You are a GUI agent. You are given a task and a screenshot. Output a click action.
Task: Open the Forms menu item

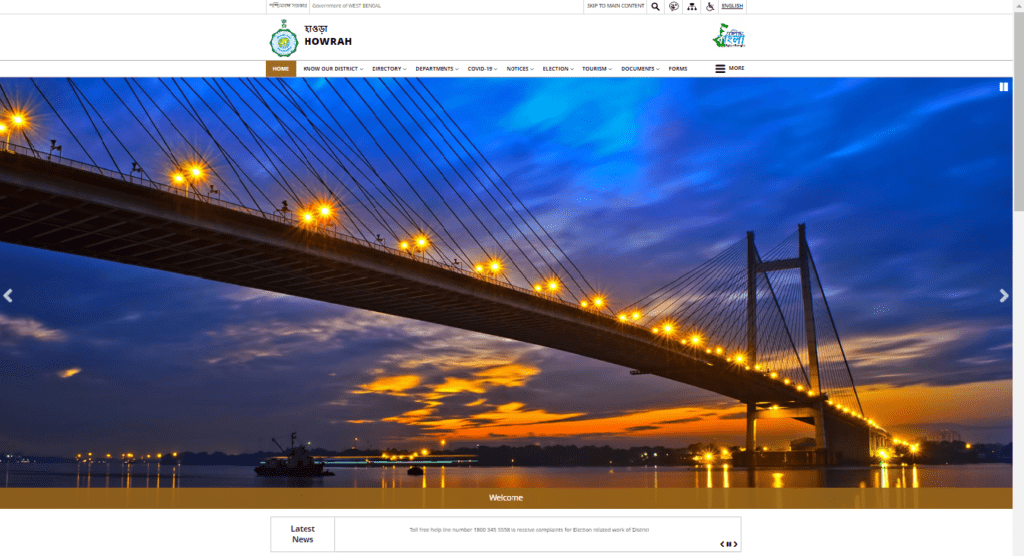coord(678,69)
